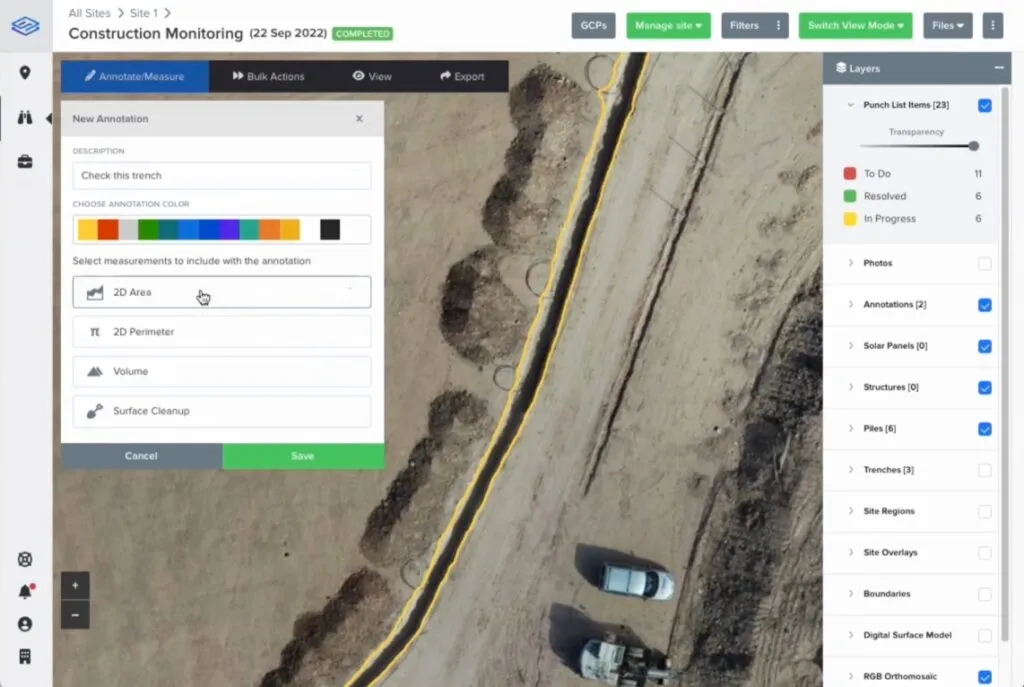Click the app logo in sidebar
Image resolution: width=1024 pixels, height=687 pixels.
point(25,25)
